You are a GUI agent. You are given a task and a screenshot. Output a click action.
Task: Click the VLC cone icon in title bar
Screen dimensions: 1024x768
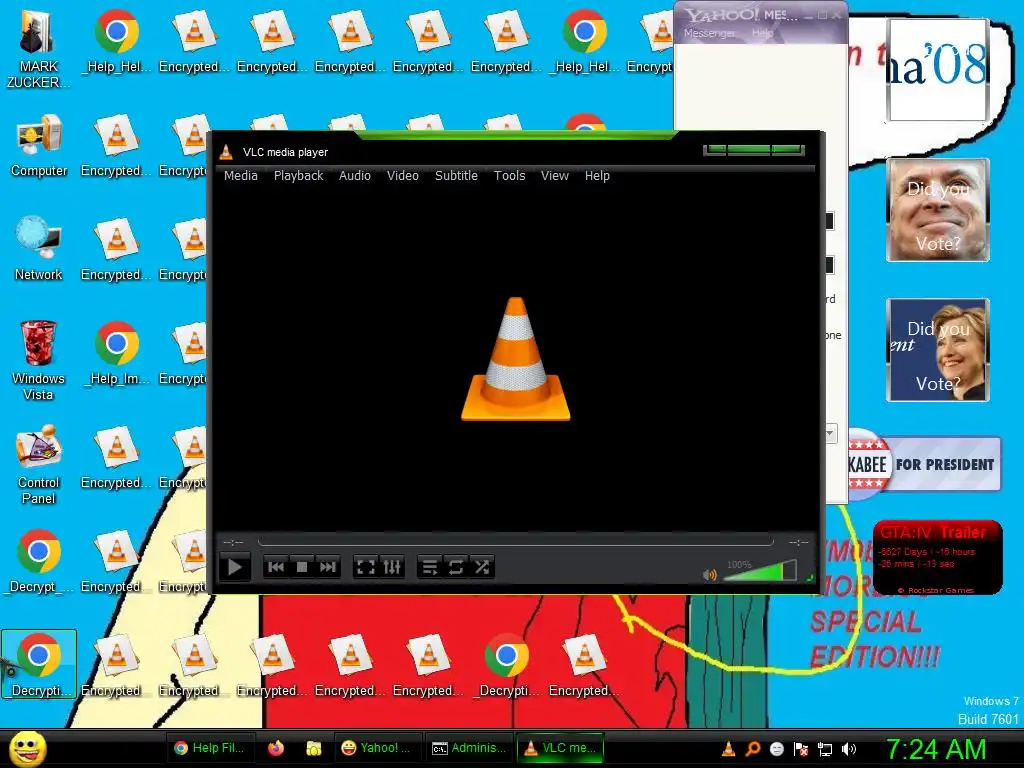click(227, 152)
